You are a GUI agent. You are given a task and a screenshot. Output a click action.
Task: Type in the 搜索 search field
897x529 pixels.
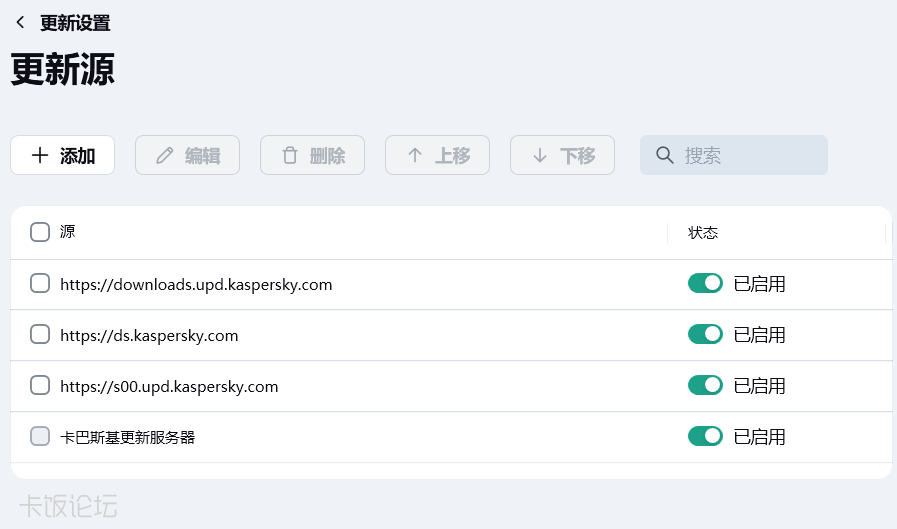(x=750, y=155)
